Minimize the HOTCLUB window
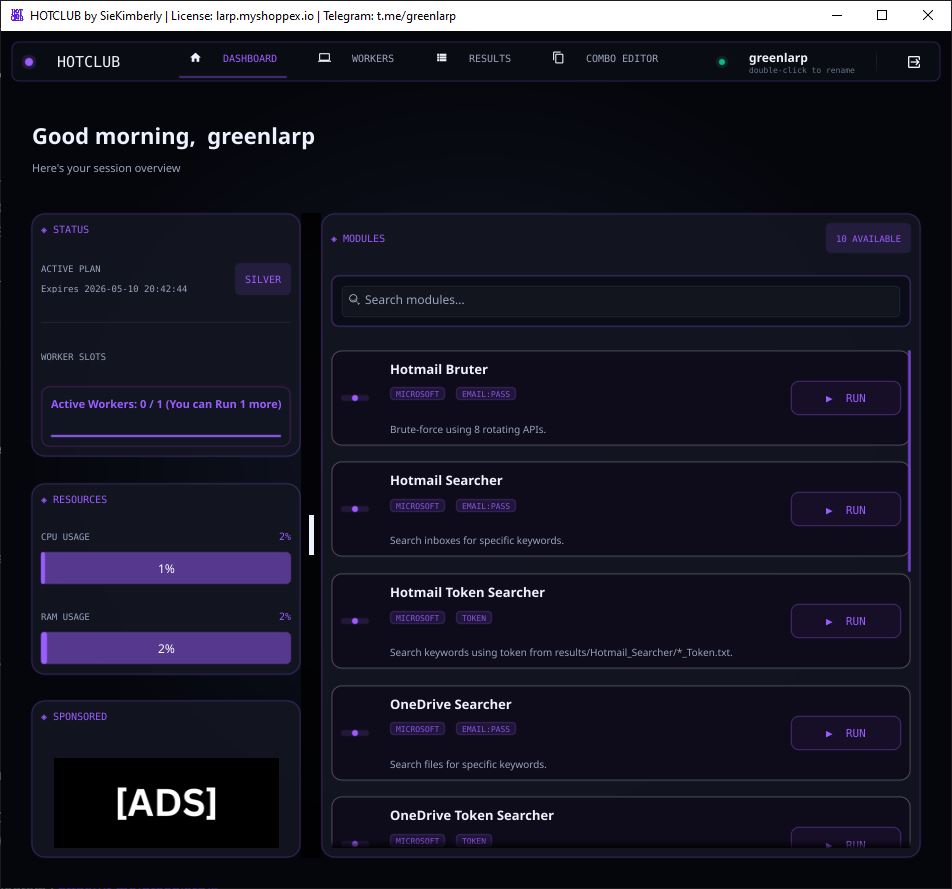 point(837,15)
